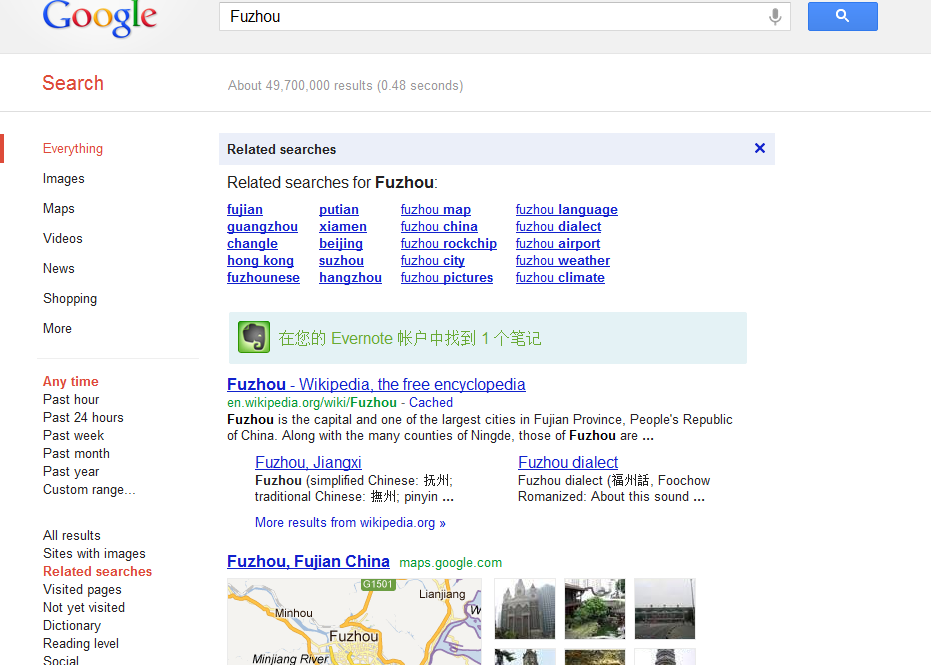Viewport: 931px width, 665px height.
Task: Switch to Images results
Action: point(64,179)
